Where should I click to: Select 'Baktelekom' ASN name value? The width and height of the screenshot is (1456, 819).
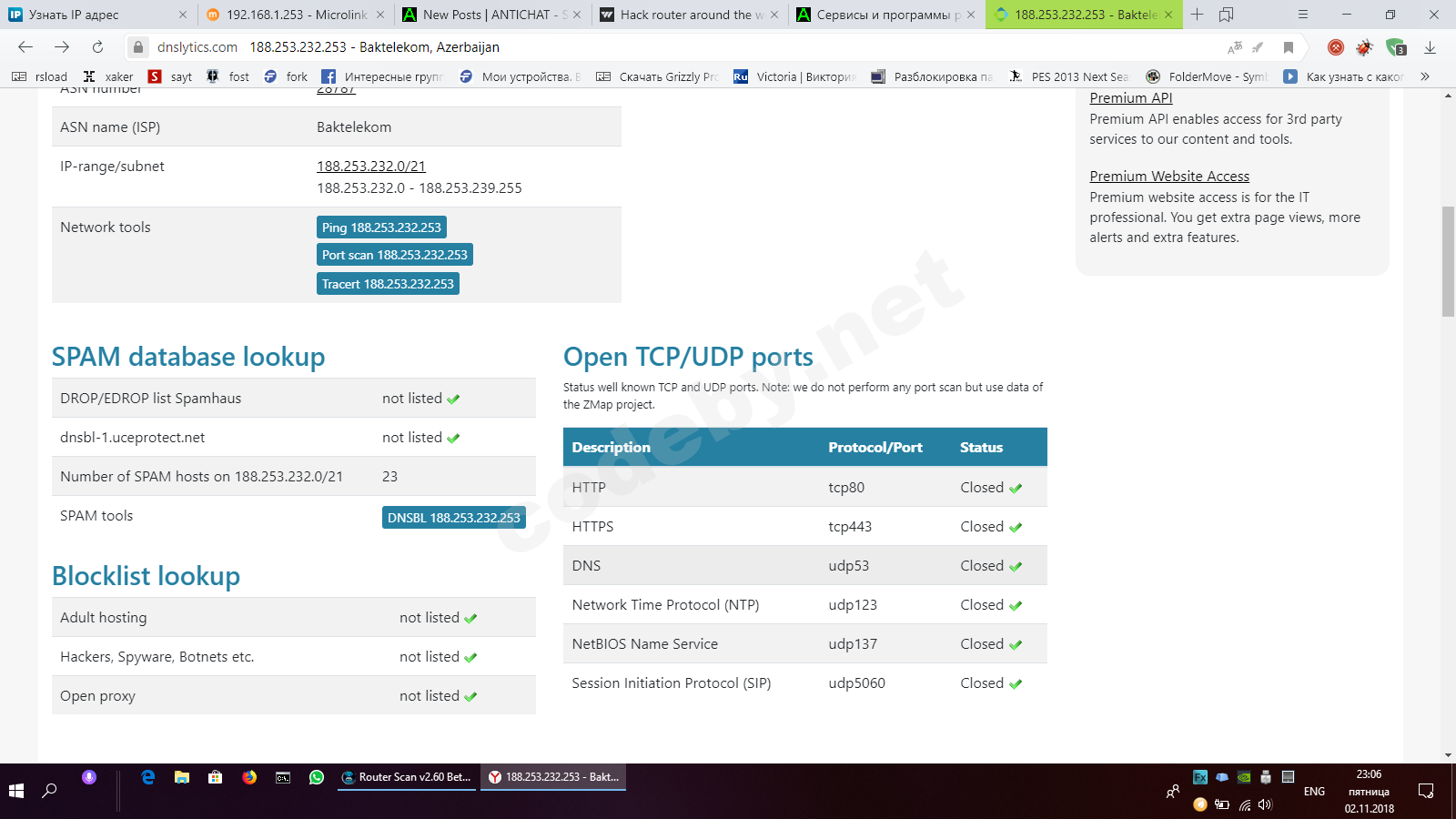click(x=354, y=127)
